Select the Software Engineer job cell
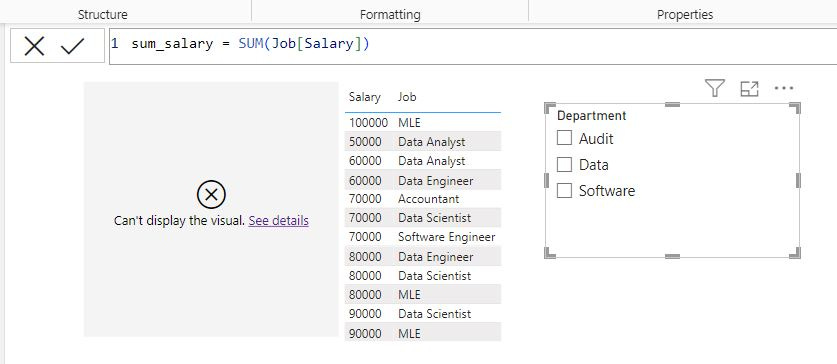 (447, 237)
